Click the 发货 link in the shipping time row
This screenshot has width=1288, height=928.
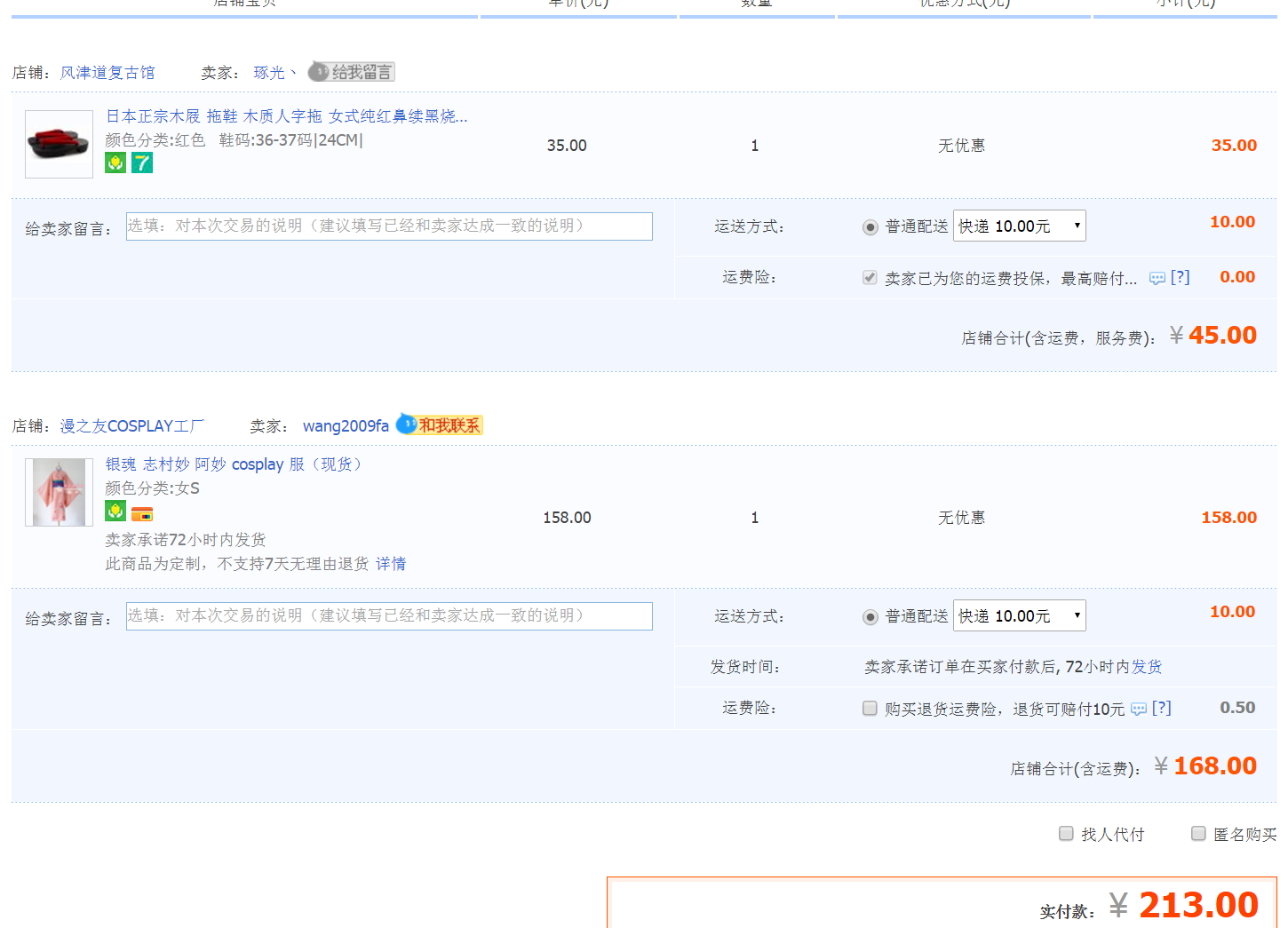(1147, 667)
